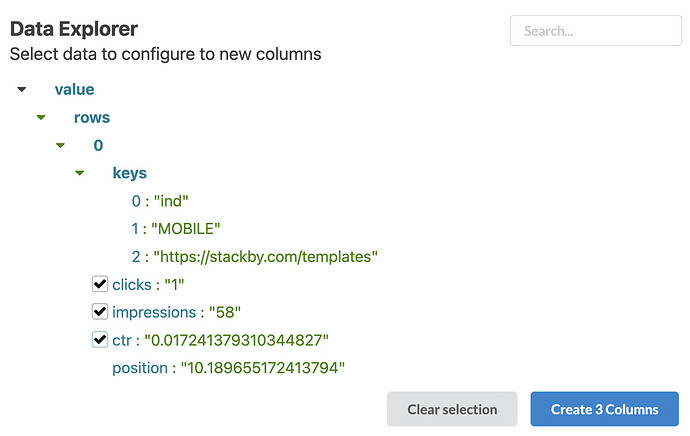Select the stackby.com/templates URL entry
This screenshot has width=690, height=436.
click(255, 256)
